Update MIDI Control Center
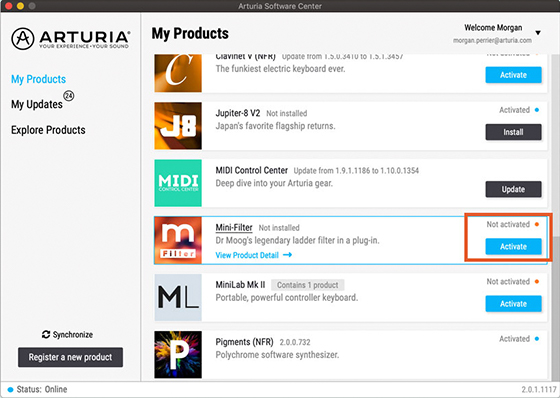The width and height of the screenshot is (560, 398). point(513,189)
